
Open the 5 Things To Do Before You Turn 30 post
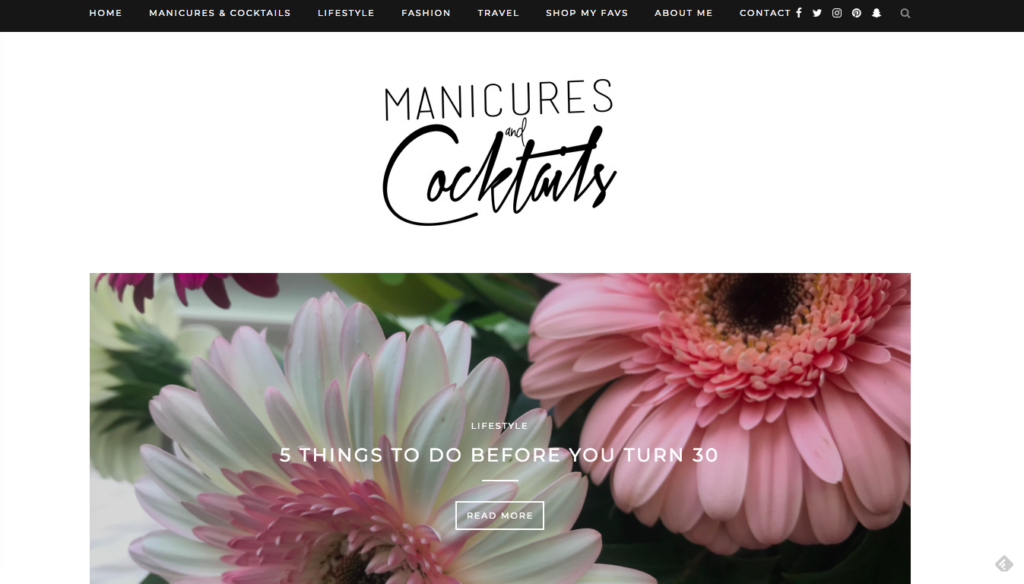(499, 455)
